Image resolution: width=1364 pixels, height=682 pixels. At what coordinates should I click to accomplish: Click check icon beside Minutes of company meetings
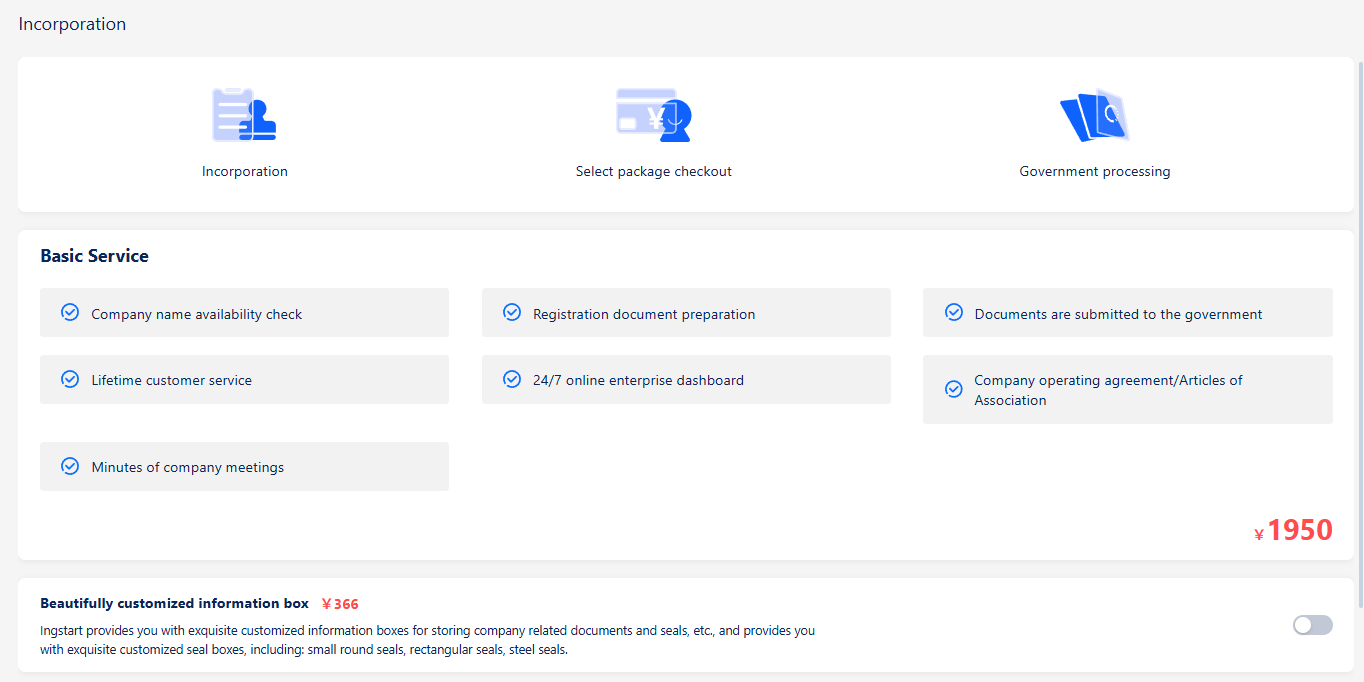[x=70, y=466]
